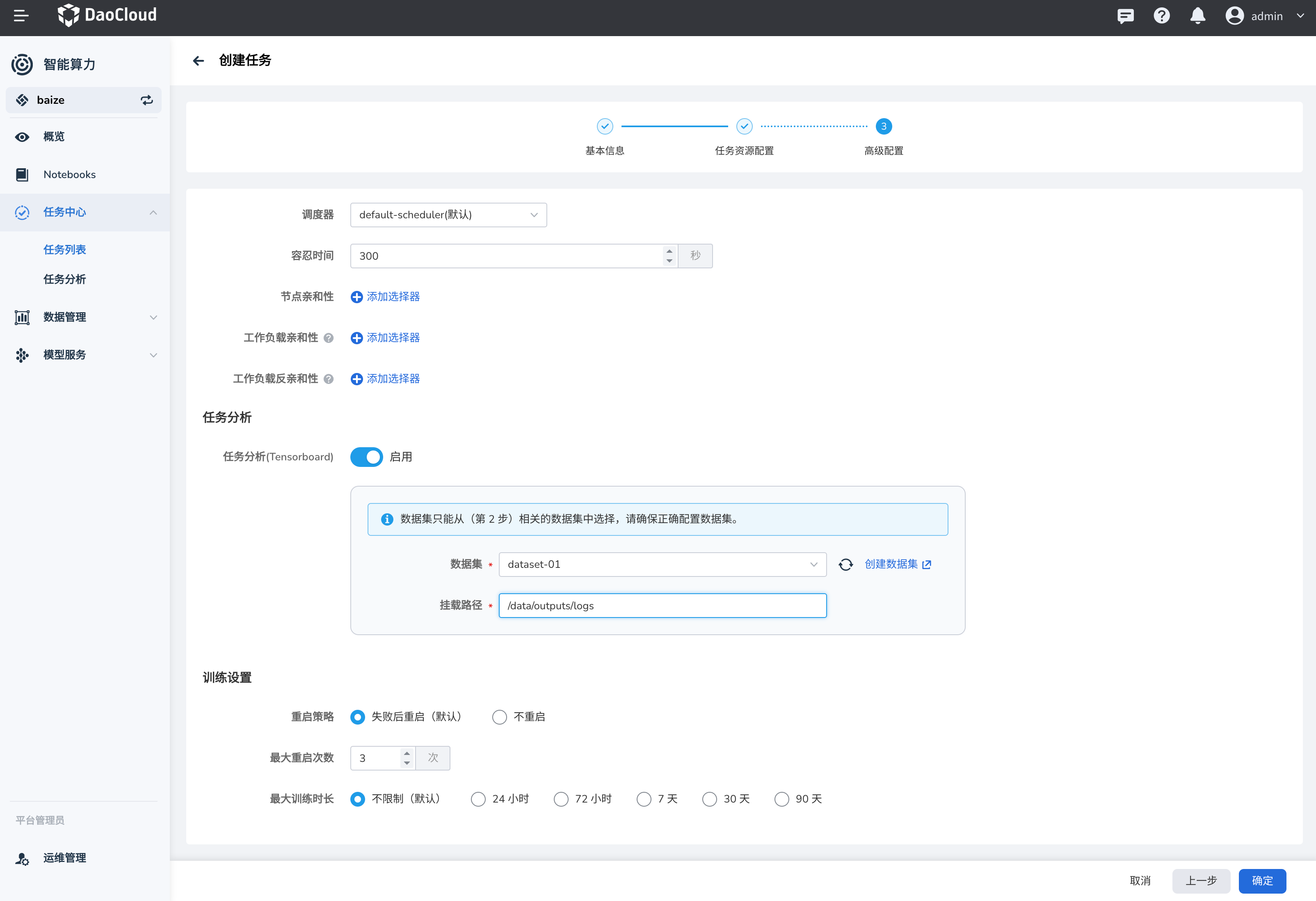The width and height of the screenshot is (1316, 901).
Task: Increase 最大重启次数 with the up stepper arrow
Action: 406,754
